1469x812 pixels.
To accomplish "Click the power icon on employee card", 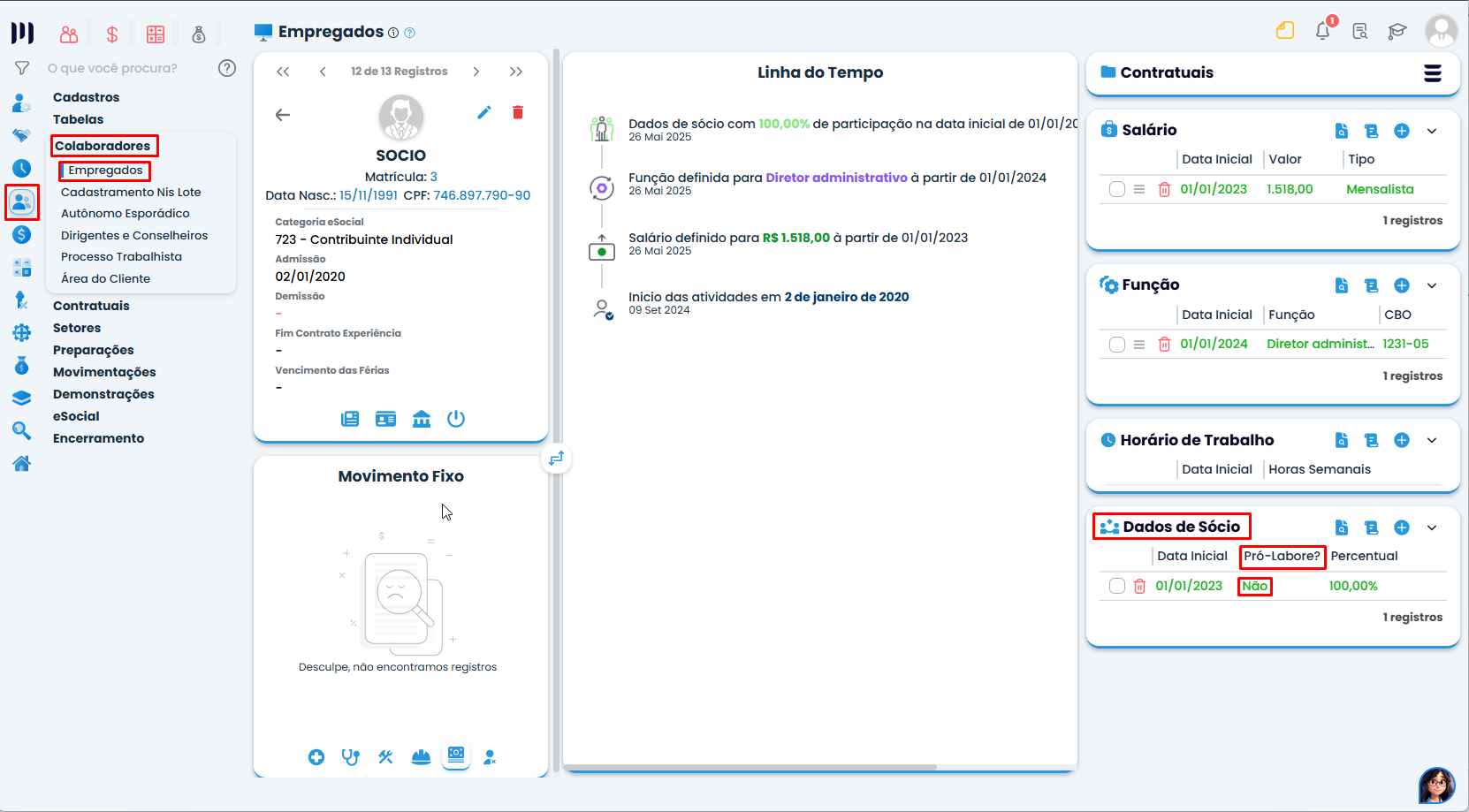I will pyautogui.click(x=456, y=419).
